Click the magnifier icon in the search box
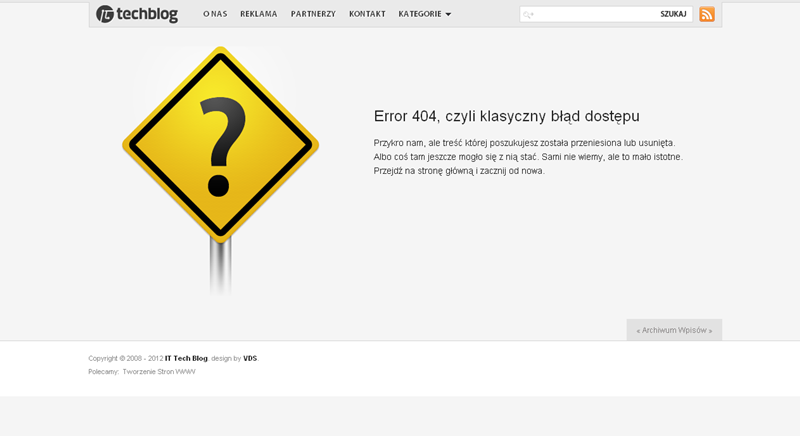 [x=528, y=15]
